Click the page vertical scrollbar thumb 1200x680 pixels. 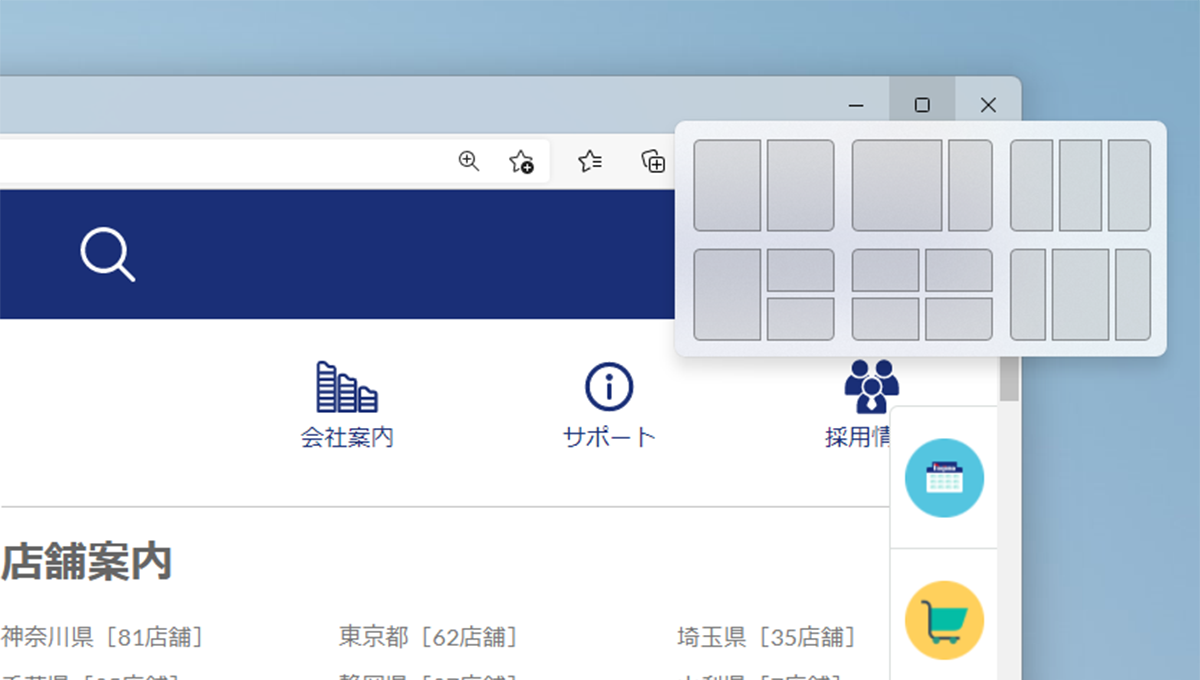pos(1010,378)
